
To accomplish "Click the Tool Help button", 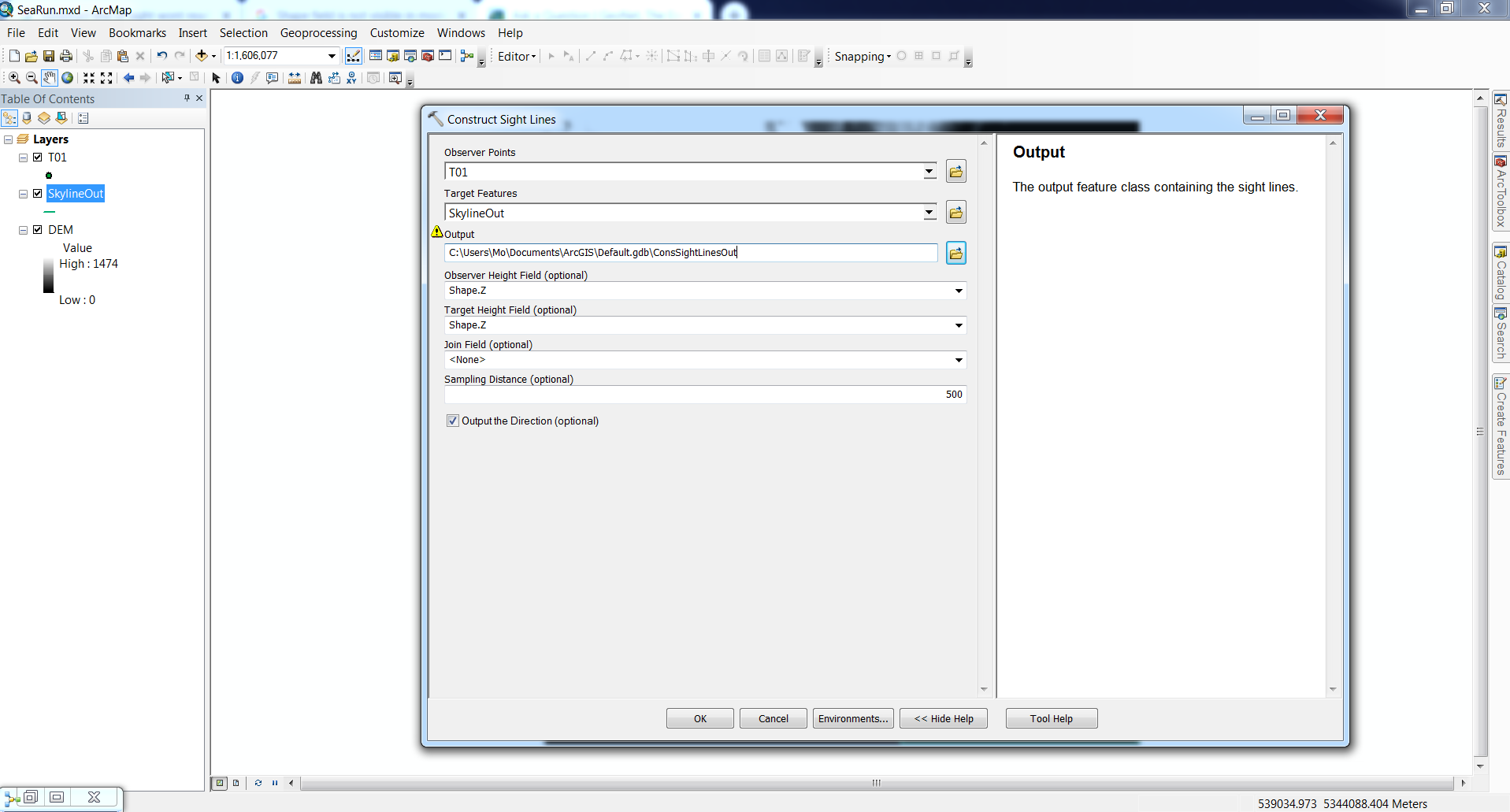I will [x=1052, y=718].
